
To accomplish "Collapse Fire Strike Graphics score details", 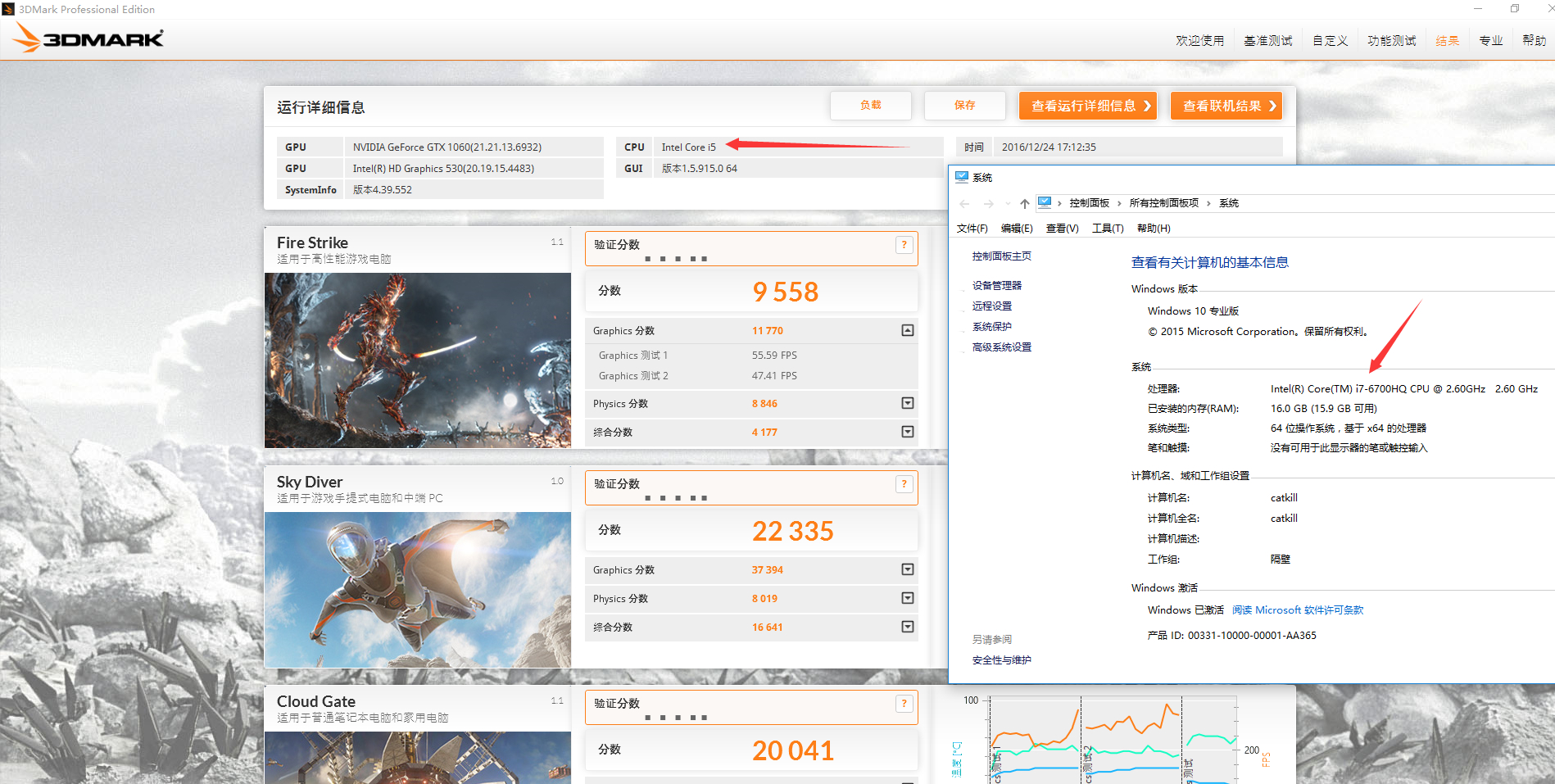I will [x=908, y=330].
